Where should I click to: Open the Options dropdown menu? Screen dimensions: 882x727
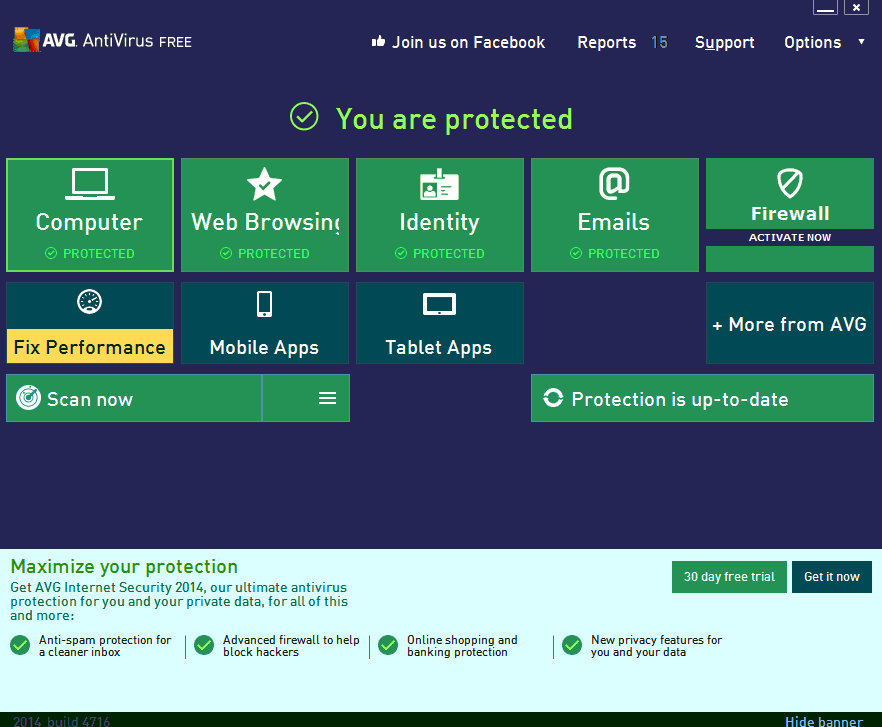[812, 42]
